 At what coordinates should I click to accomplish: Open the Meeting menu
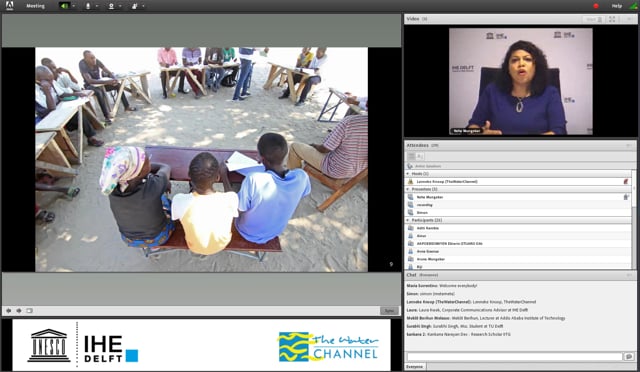(35, 6)
